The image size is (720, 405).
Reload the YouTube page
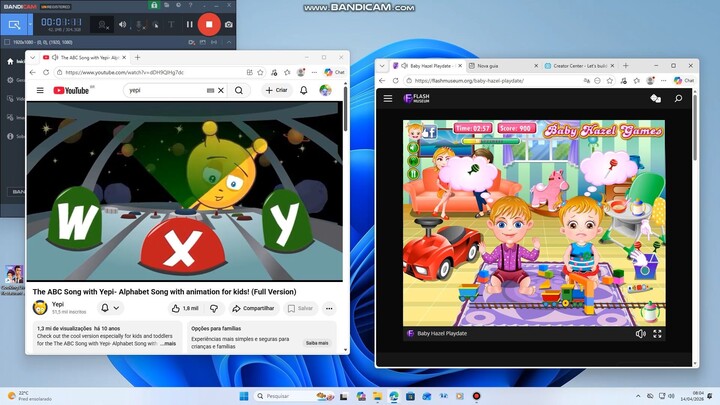tap(46, 72)
